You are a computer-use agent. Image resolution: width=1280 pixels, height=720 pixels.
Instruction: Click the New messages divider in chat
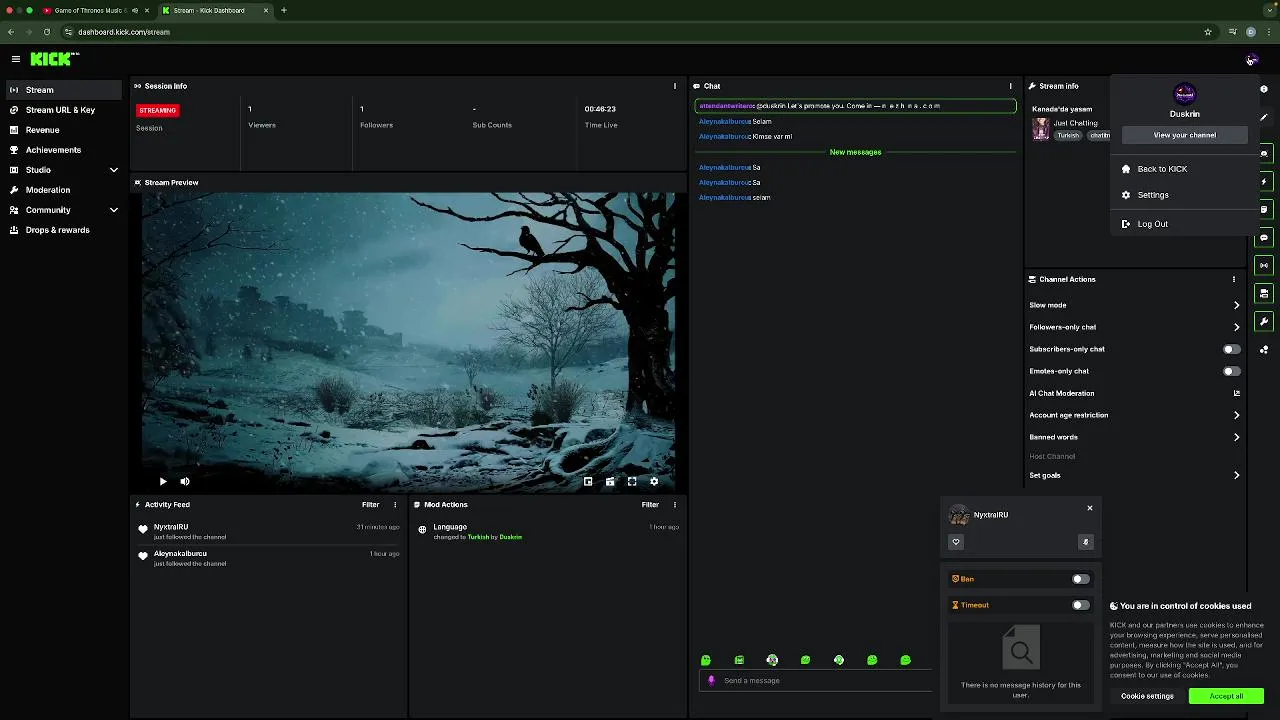tap(855, 152)
